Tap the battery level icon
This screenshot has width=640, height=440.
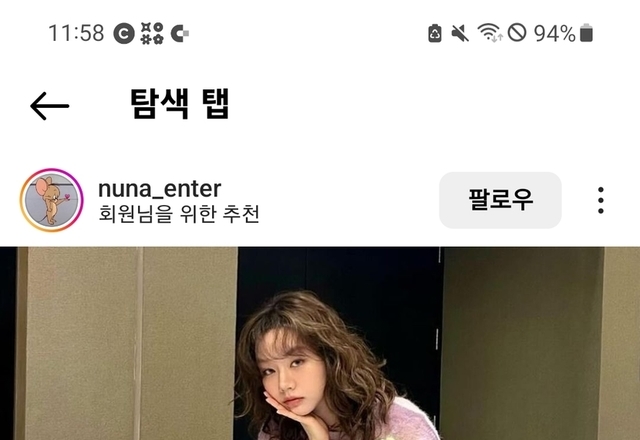point(586,33)
